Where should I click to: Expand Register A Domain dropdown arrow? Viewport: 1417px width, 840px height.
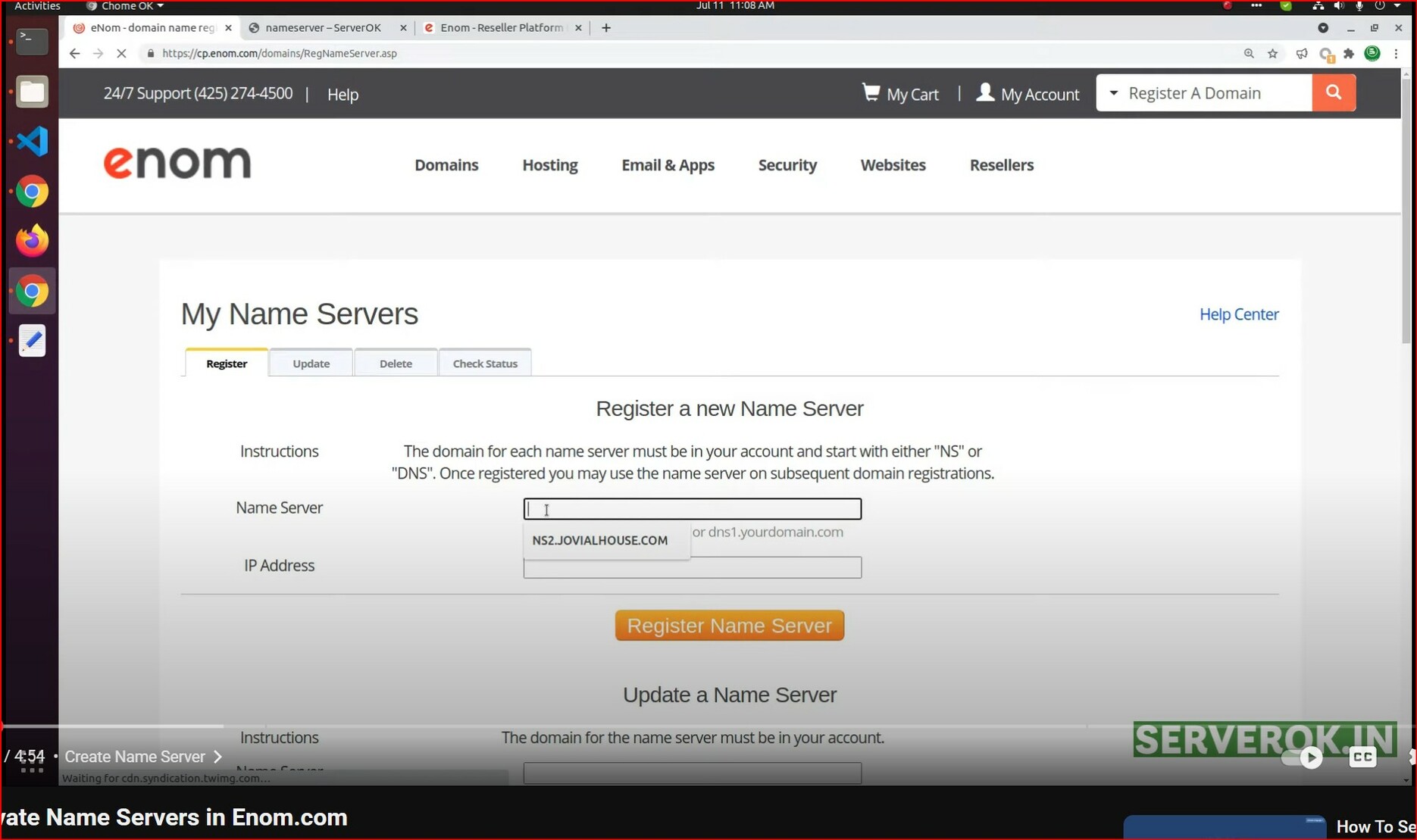coord(1113,92)
